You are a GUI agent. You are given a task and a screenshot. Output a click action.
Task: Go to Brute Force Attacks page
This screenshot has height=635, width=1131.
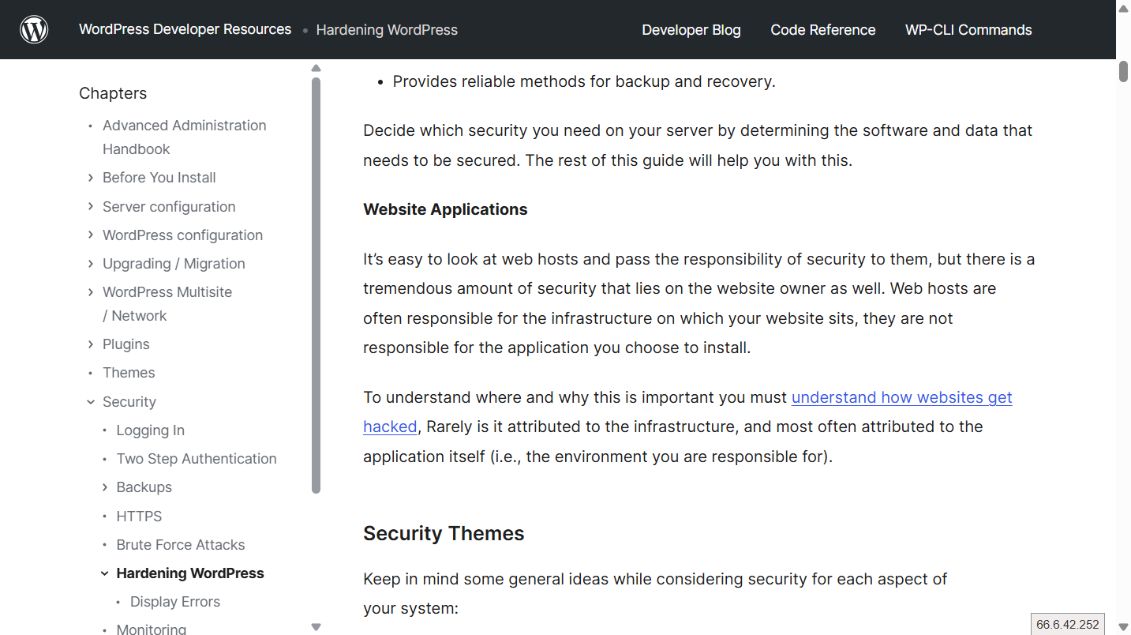(x=180, y=545)
